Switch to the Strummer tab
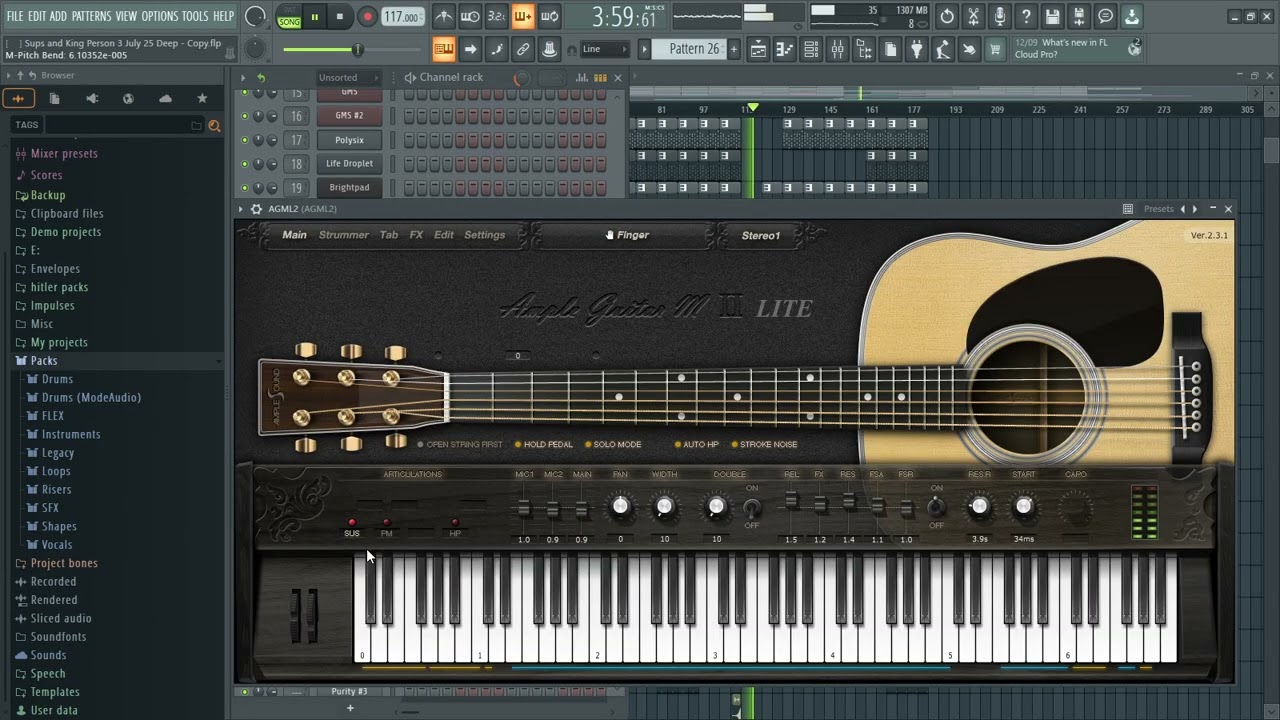The image size is (1280, 720). [x=344, y=236]
